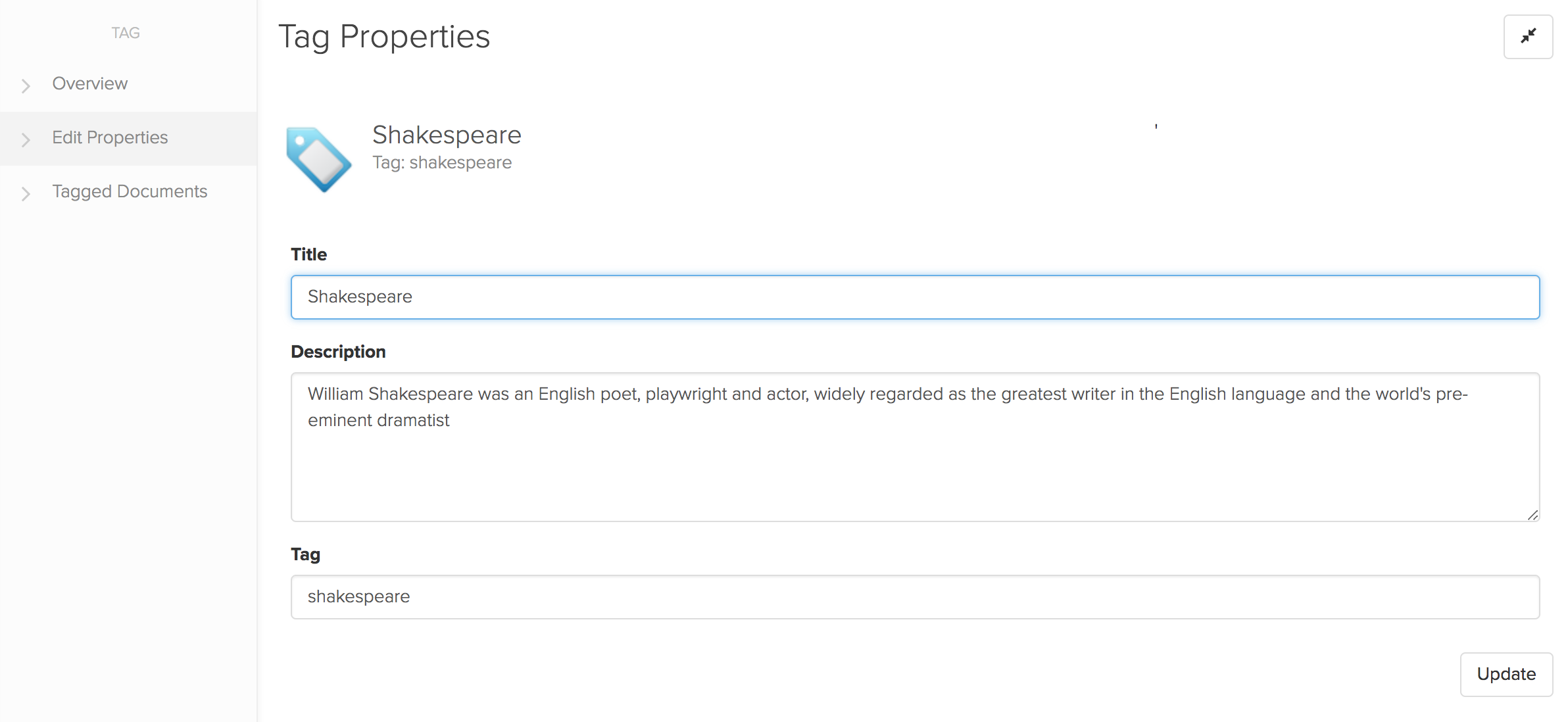Select Edit Properties in the sidebar
This screenshot has width=1568, height=722.
(x=110, y=137)
